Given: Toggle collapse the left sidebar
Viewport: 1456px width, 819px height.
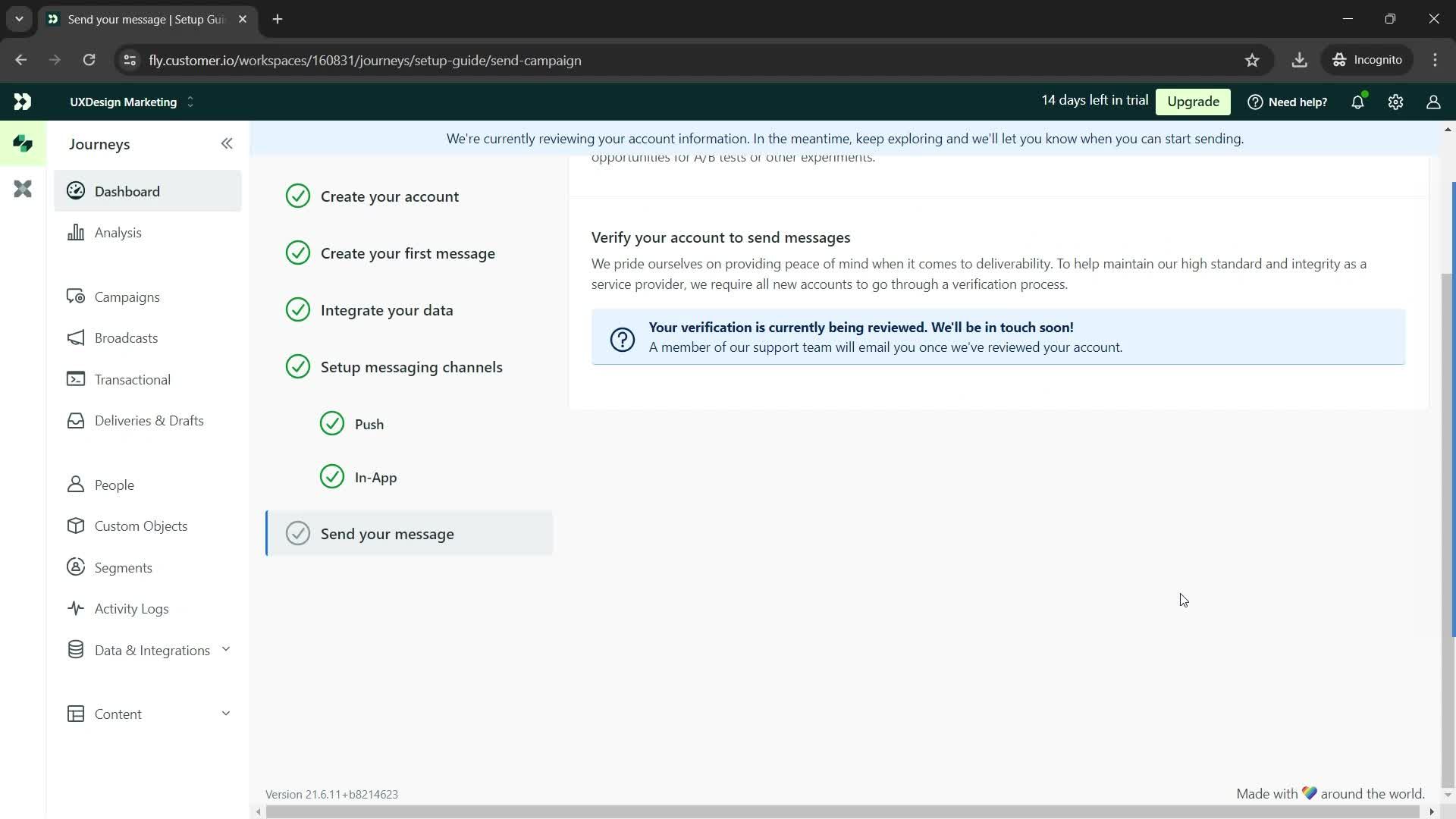Looking at the screenshot, I should coord(227,143).
